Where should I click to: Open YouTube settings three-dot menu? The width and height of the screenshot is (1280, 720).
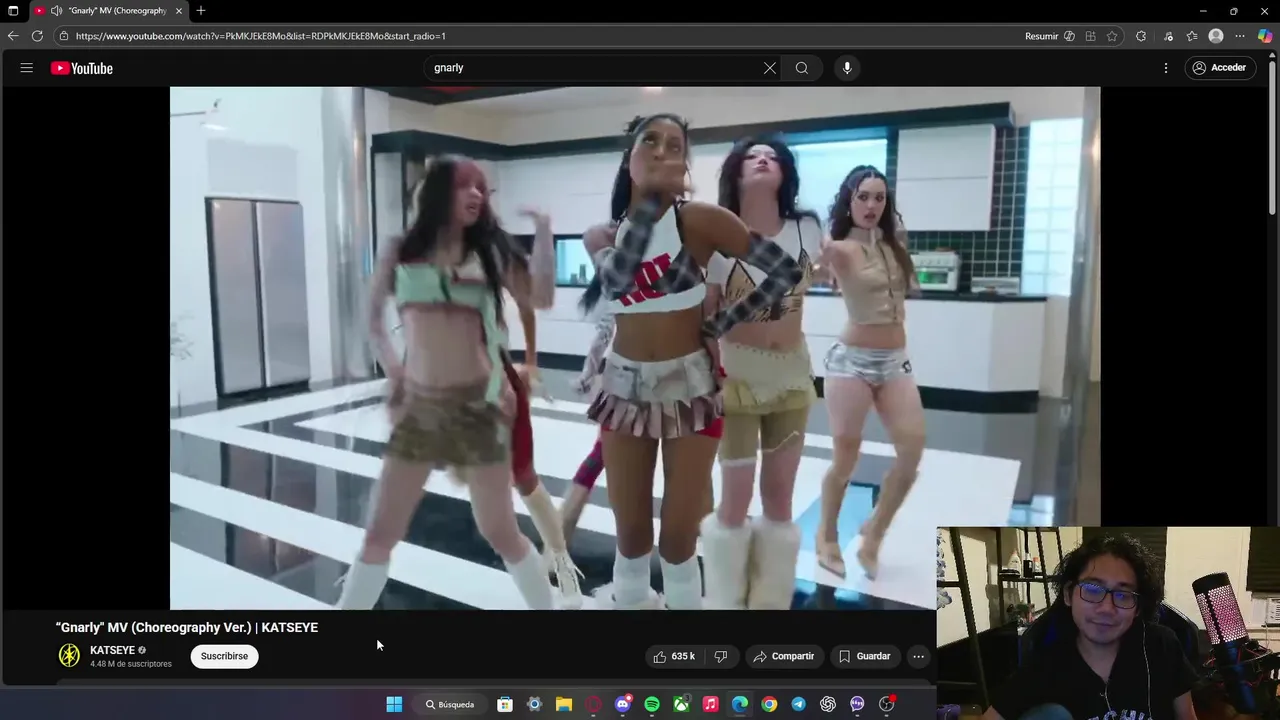pos(1166,68)
